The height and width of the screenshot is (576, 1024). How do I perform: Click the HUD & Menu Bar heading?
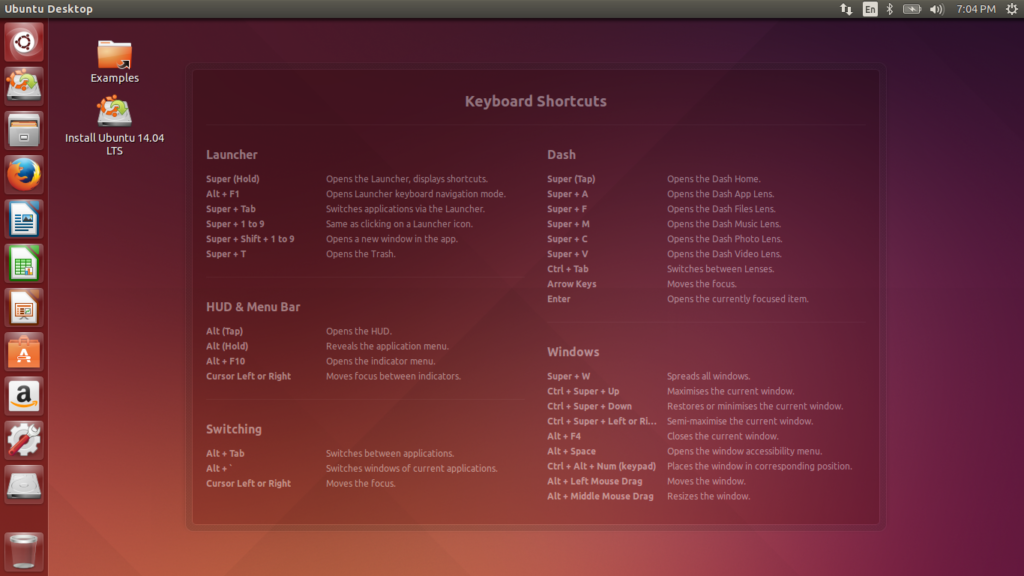[253, 307]
